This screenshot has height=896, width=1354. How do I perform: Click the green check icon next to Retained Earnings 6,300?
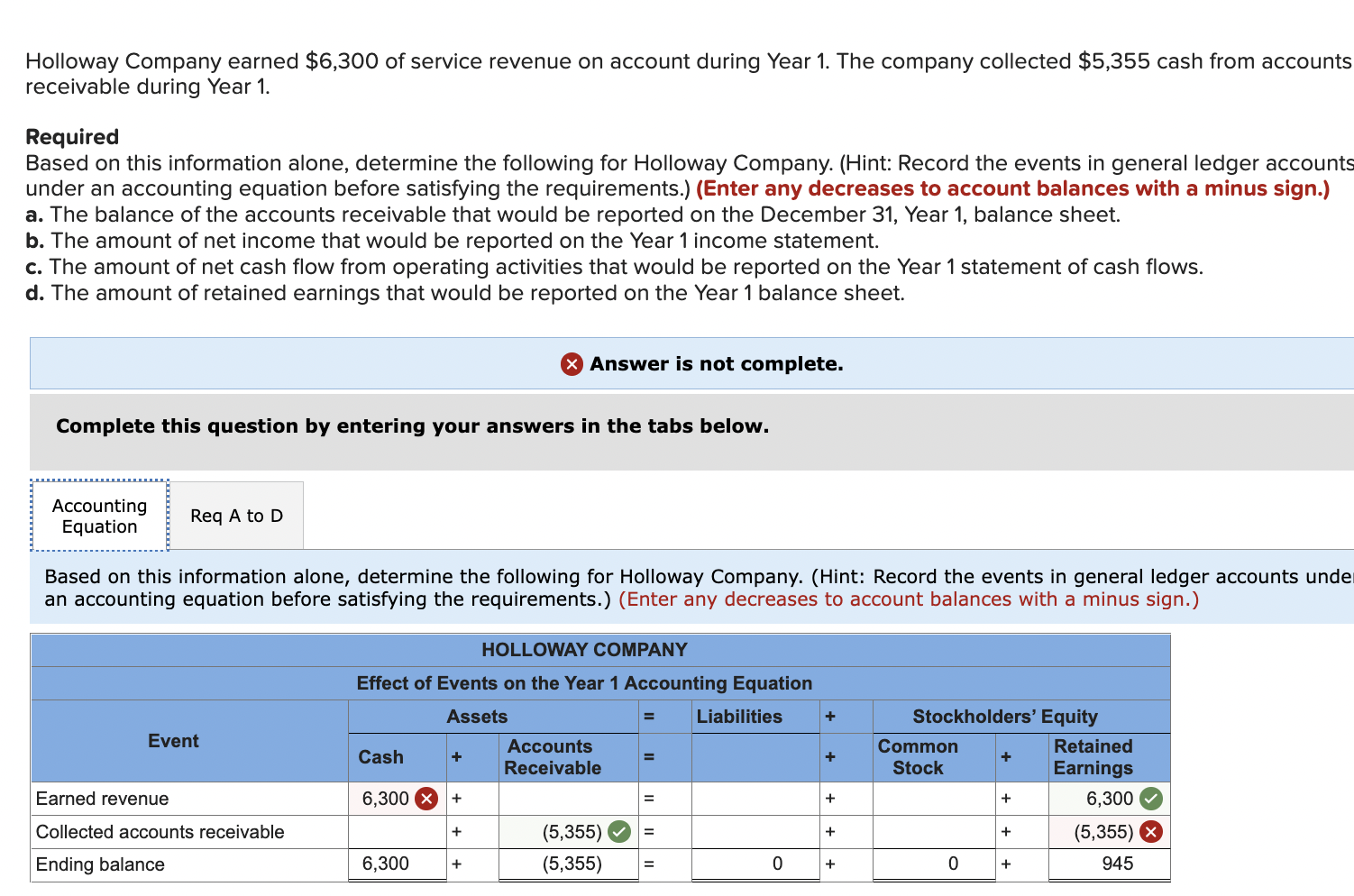click(1151, 799)
